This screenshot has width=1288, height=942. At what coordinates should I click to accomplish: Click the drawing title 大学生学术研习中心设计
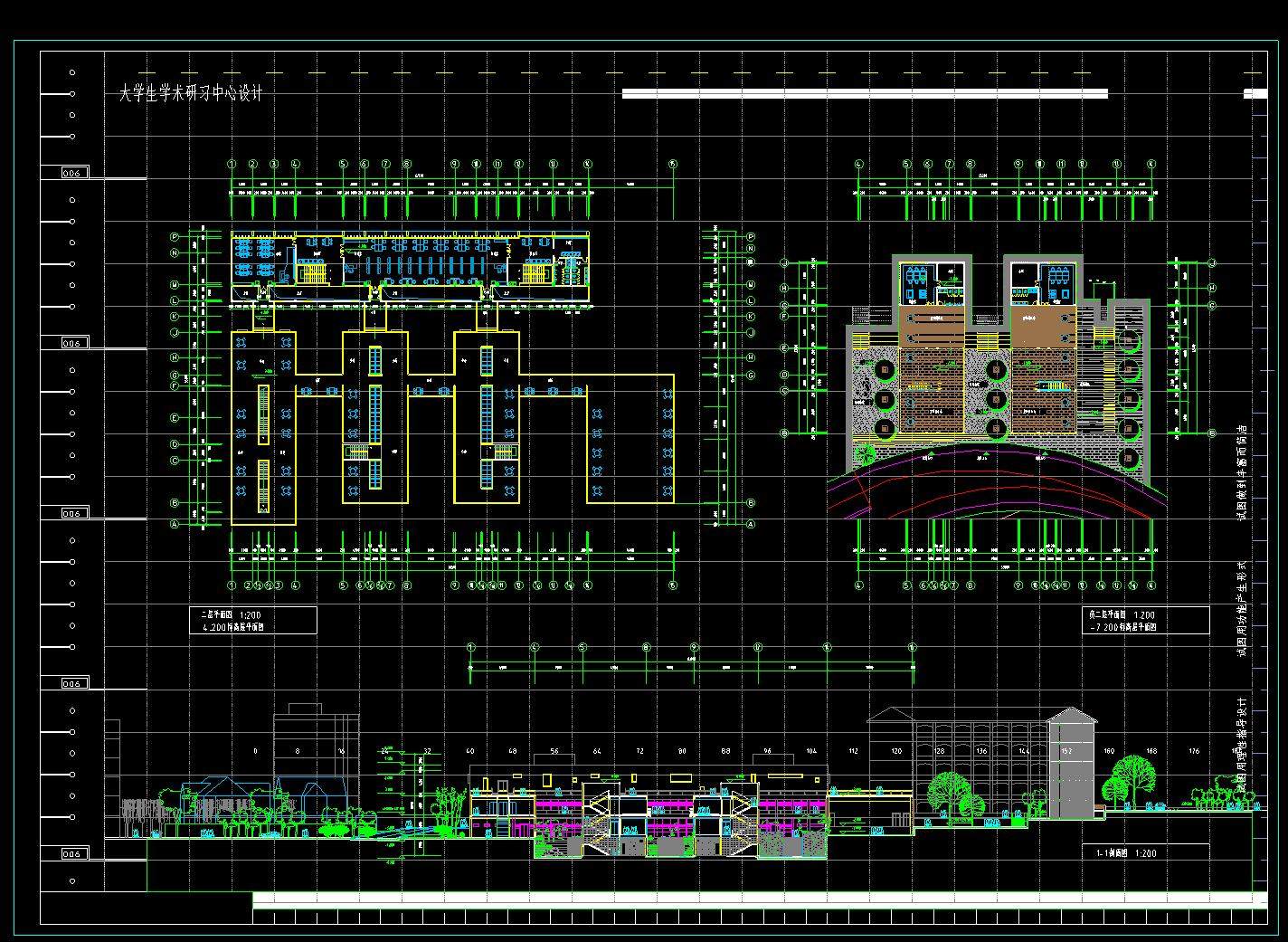[x=191, y=94]
